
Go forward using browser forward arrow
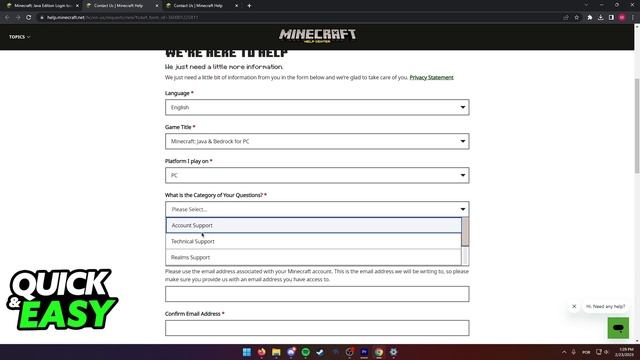point(18,18)
